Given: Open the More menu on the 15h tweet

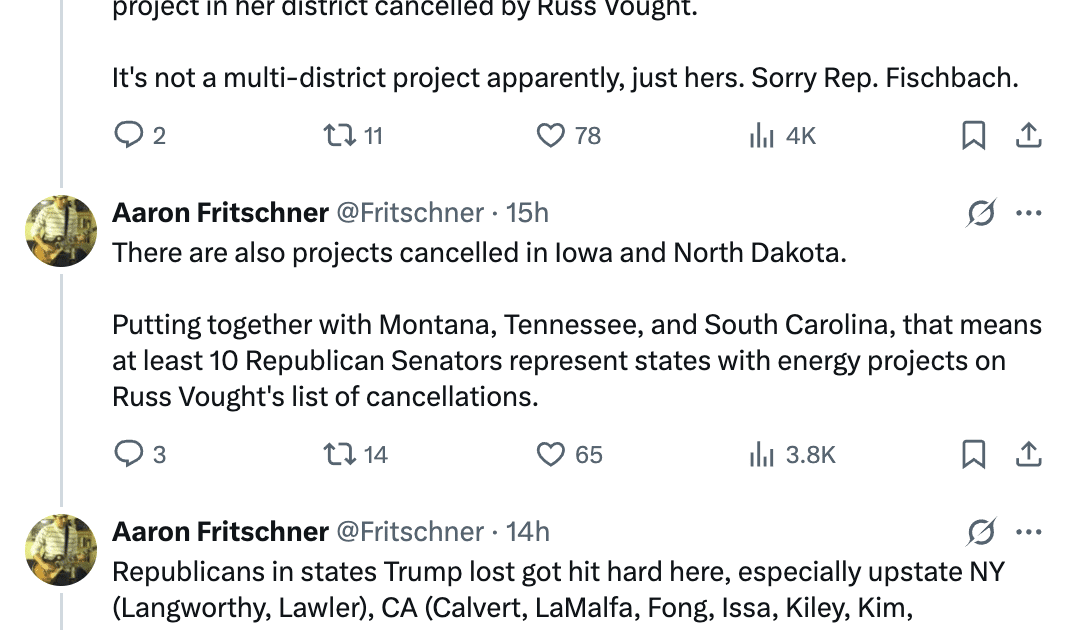Looking at the screenshot, I should [1029, 213].
